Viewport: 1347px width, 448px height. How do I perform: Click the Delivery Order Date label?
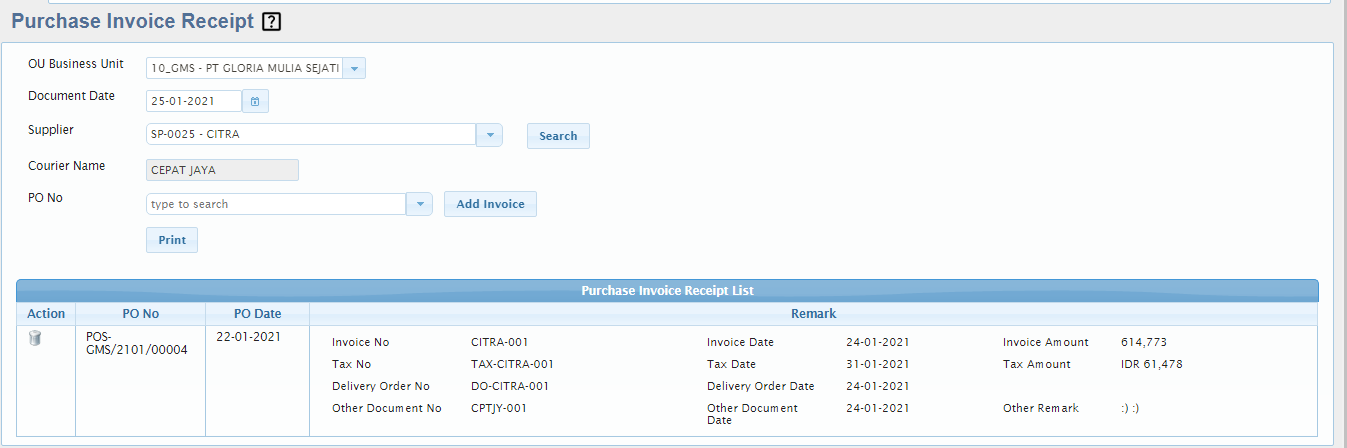pos(761,386)
